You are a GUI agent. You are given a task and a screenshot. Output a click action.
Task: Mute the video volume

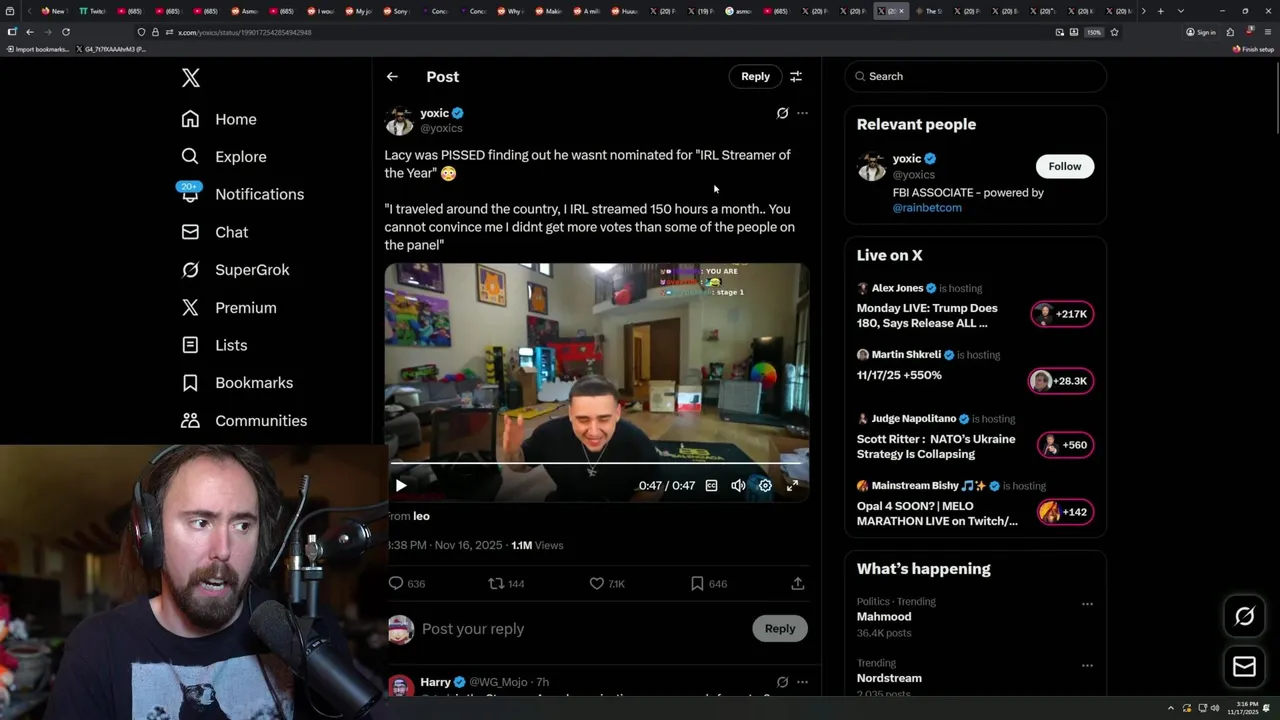click(x=738, y=486)
